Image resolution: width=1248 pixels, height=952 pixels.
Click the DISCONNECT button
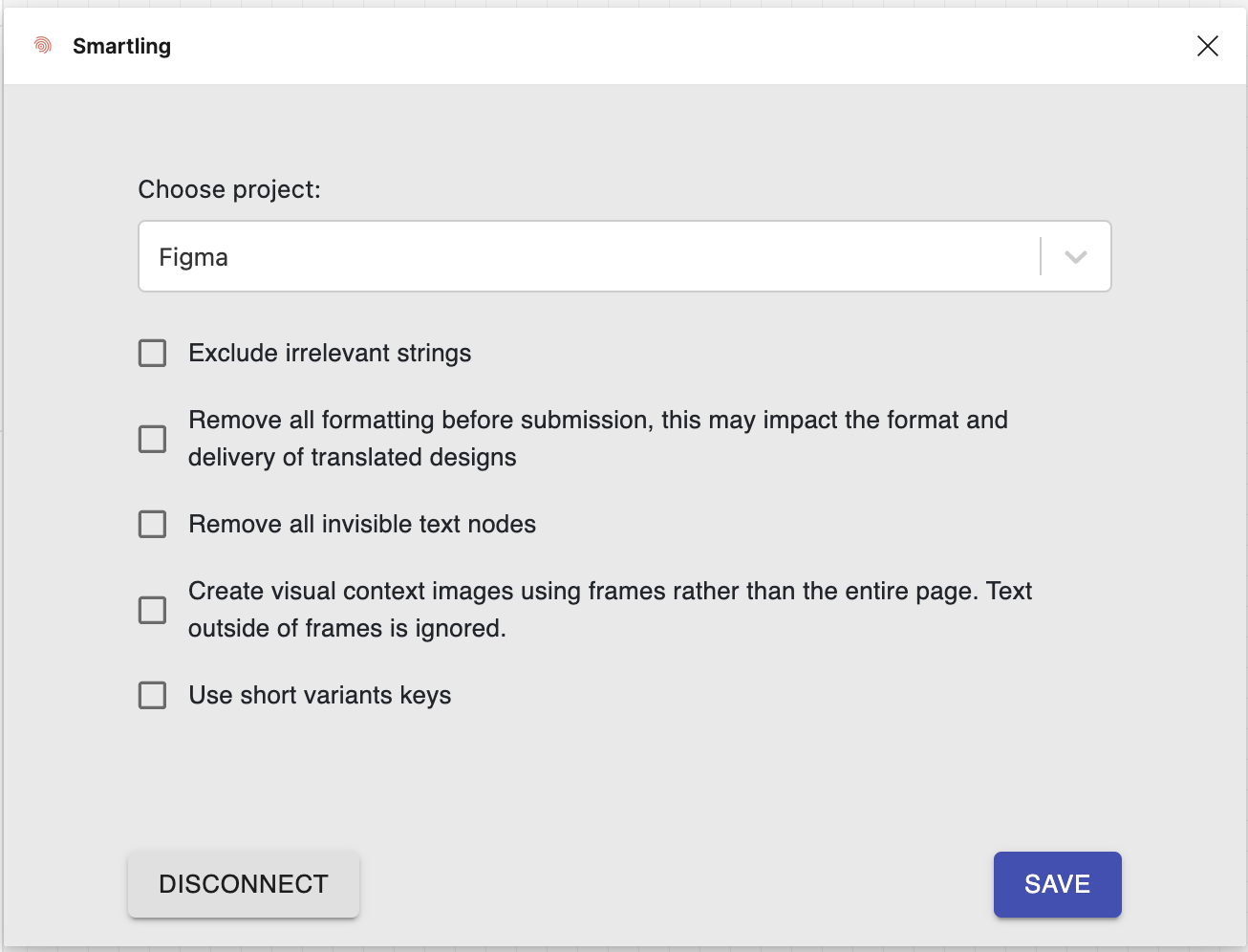(x=243, y=884)
